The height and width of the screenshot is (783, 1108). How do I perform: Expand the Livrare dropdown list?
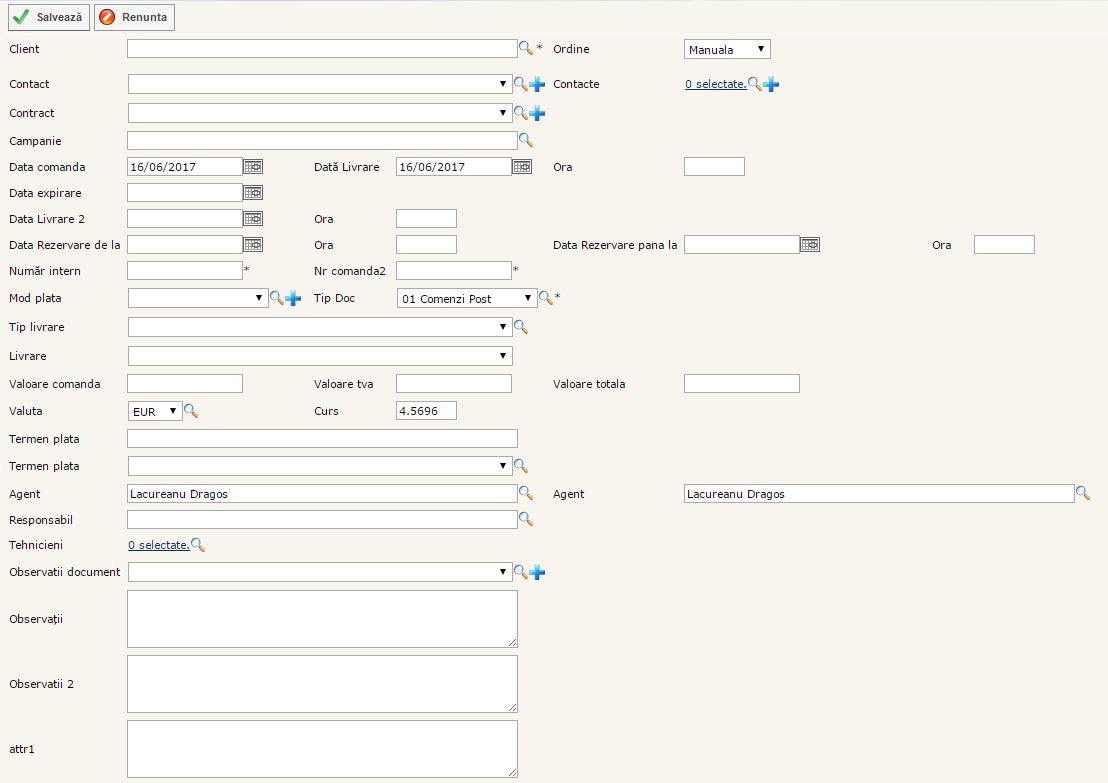320,356
